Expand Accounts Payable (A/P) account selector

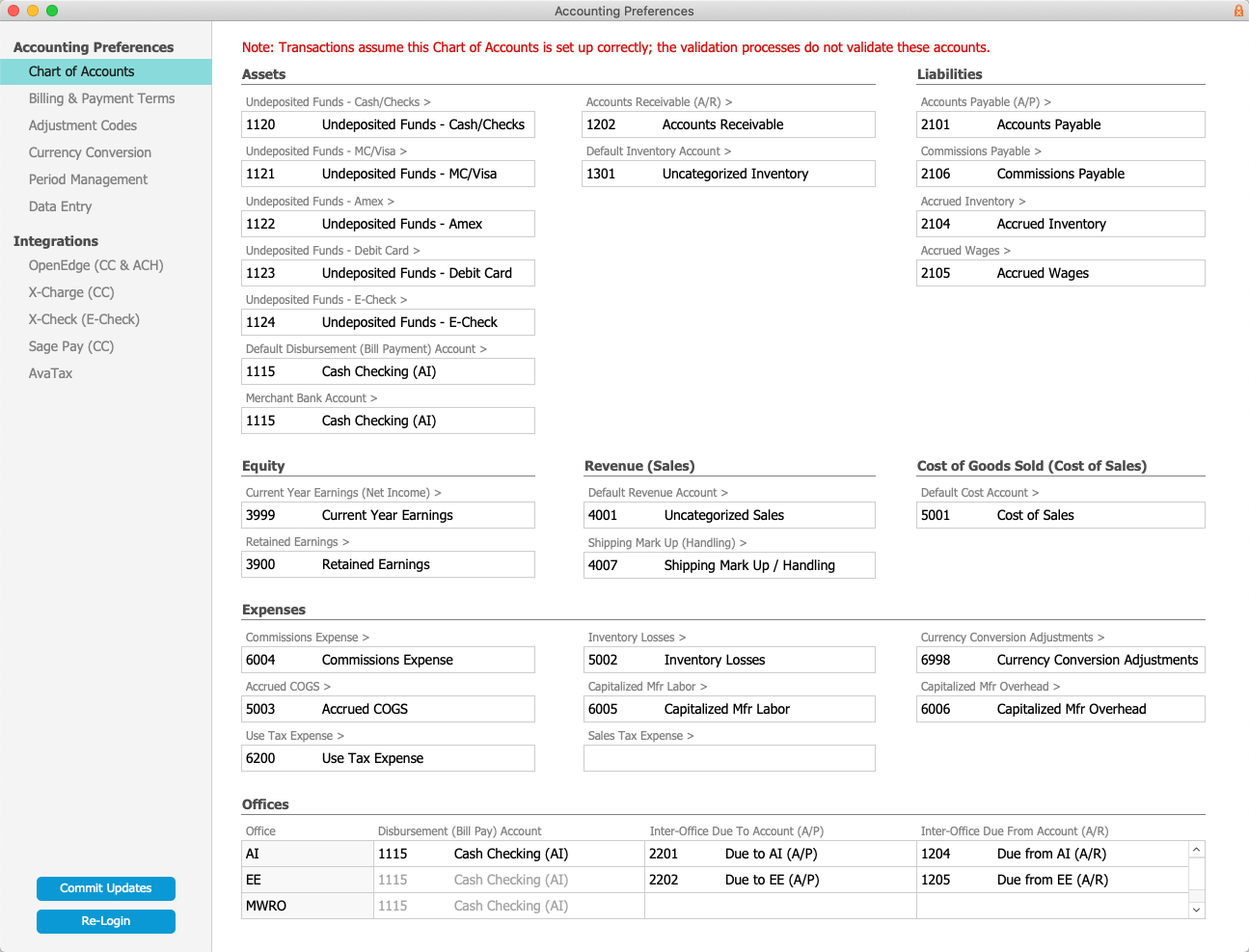[986, 102]
